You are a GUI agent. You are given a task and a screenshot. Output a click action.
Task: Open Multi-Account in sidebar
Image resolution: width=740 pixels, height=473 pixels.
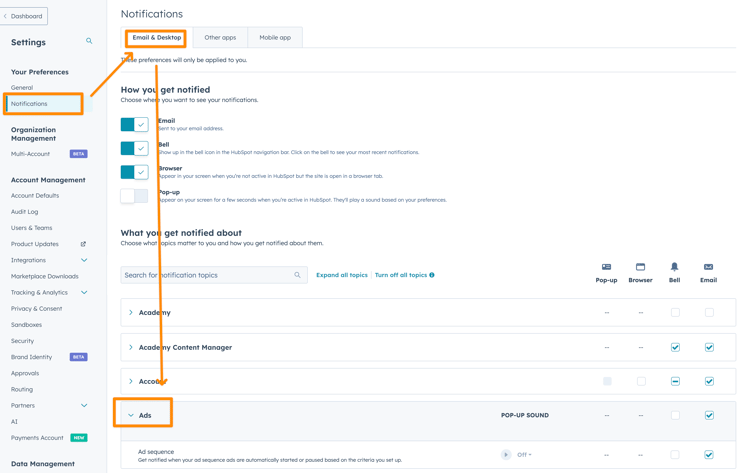(x=30, y=154)
